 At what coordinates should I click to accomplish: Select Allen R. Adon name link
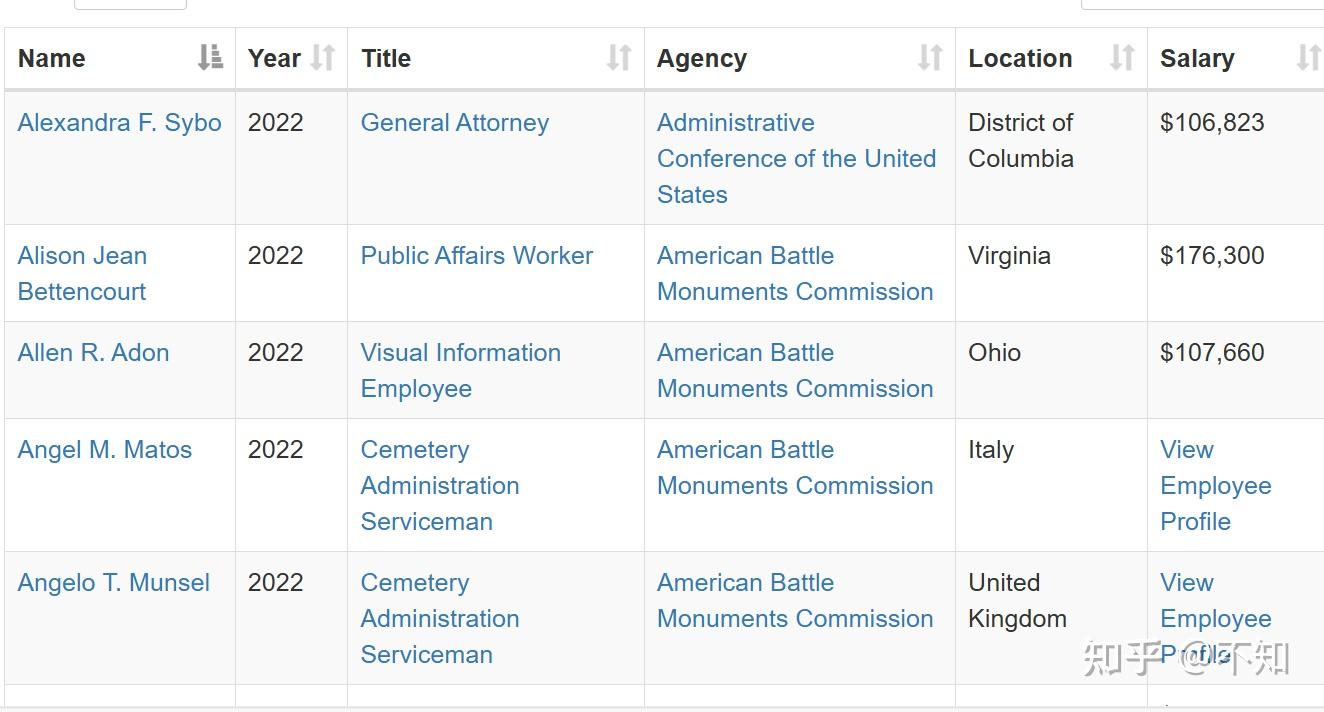coord(93,353)
